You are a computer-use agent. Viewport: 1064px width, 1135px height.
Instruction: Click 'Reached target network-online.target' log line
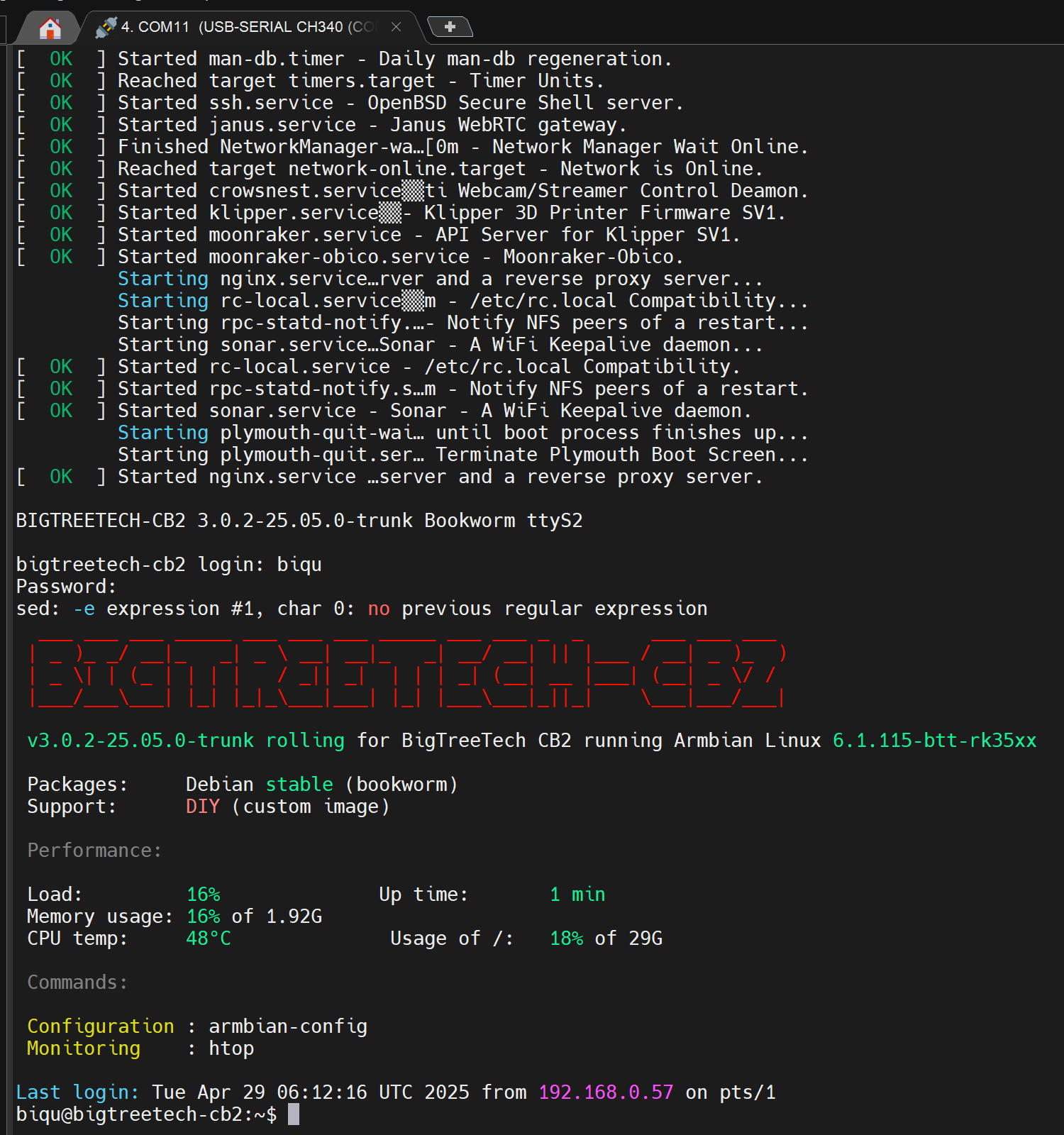[x=390, y=169]
